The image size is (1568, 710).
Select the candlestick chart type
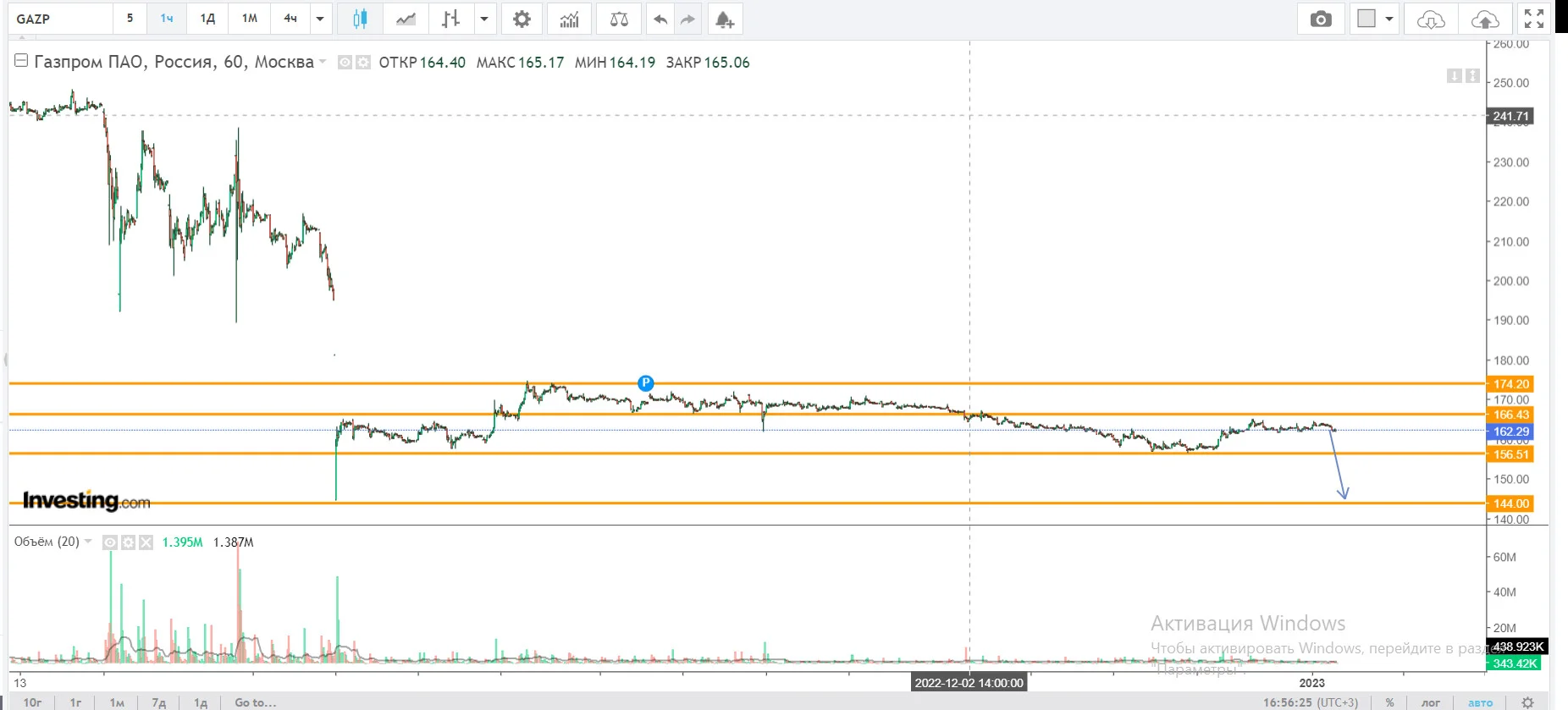[x=360, y=19]
